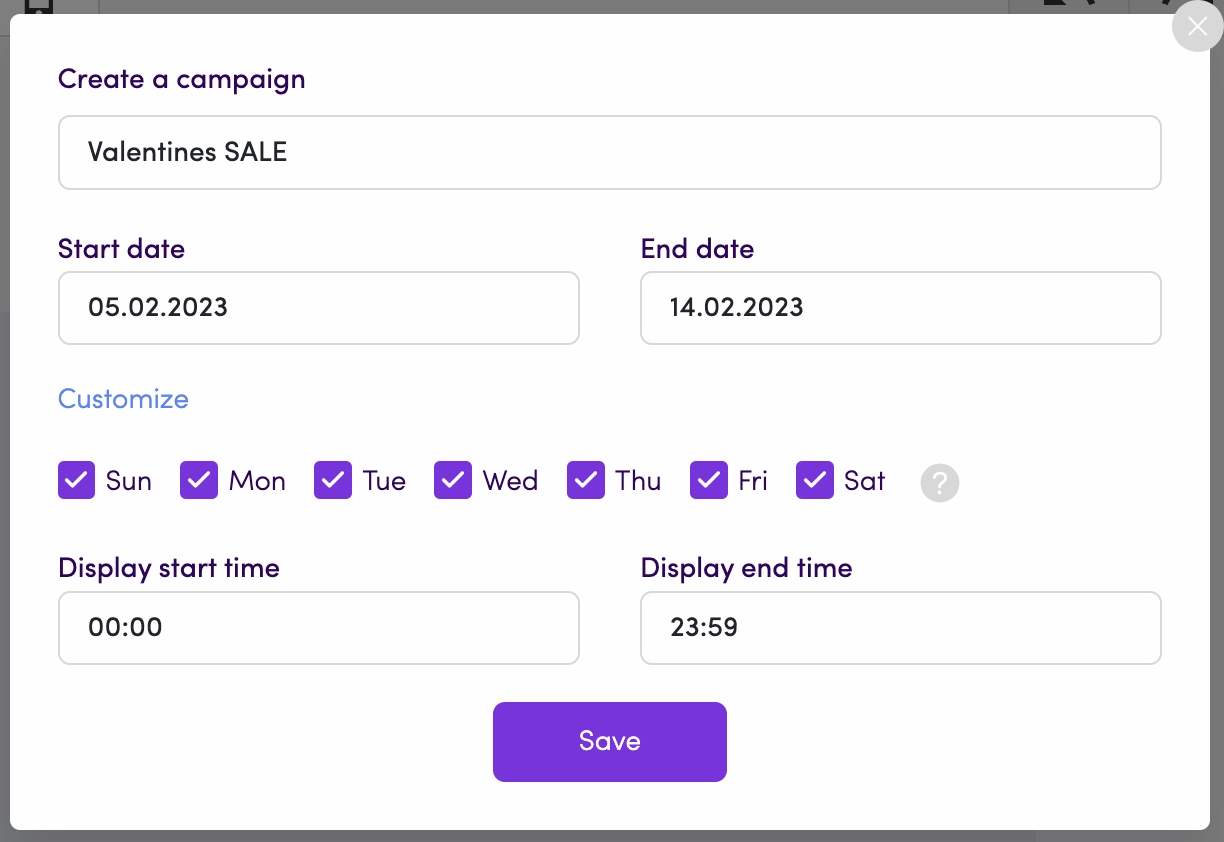Image resolution: width=1224 pixels, height=842 pixels.
Task: Close the Create a campaign dialog
Action: pyautogui.click(x=1197, y=26)
